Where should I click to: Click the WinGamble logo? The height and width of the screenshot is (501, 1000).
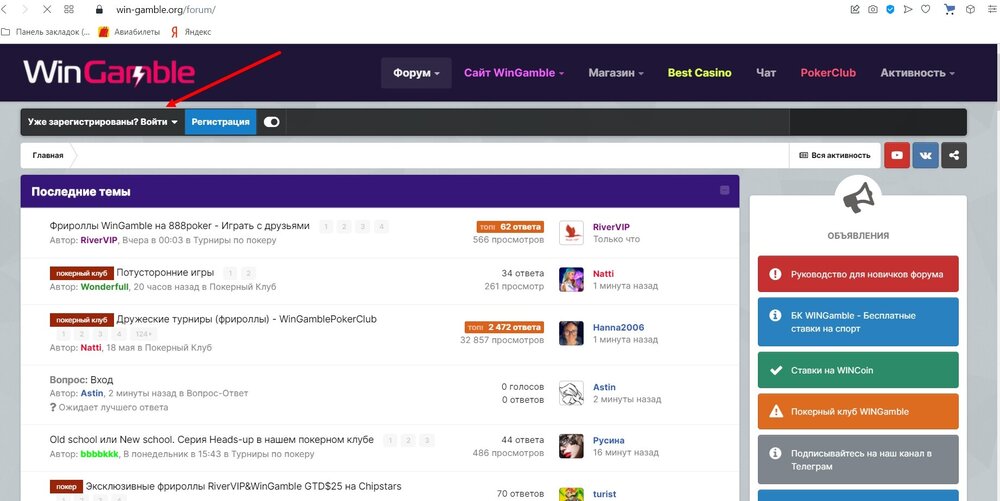(109, 72)
